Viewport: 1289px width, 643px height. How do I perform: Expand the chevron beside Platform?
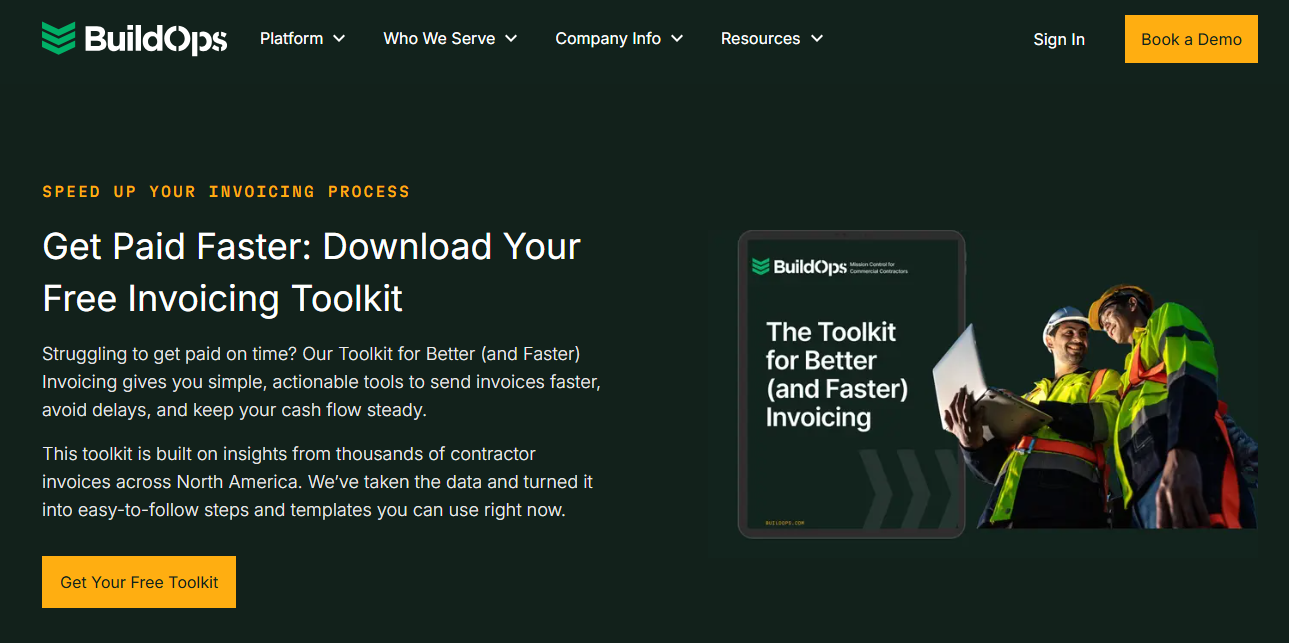[x=339, y=39]
